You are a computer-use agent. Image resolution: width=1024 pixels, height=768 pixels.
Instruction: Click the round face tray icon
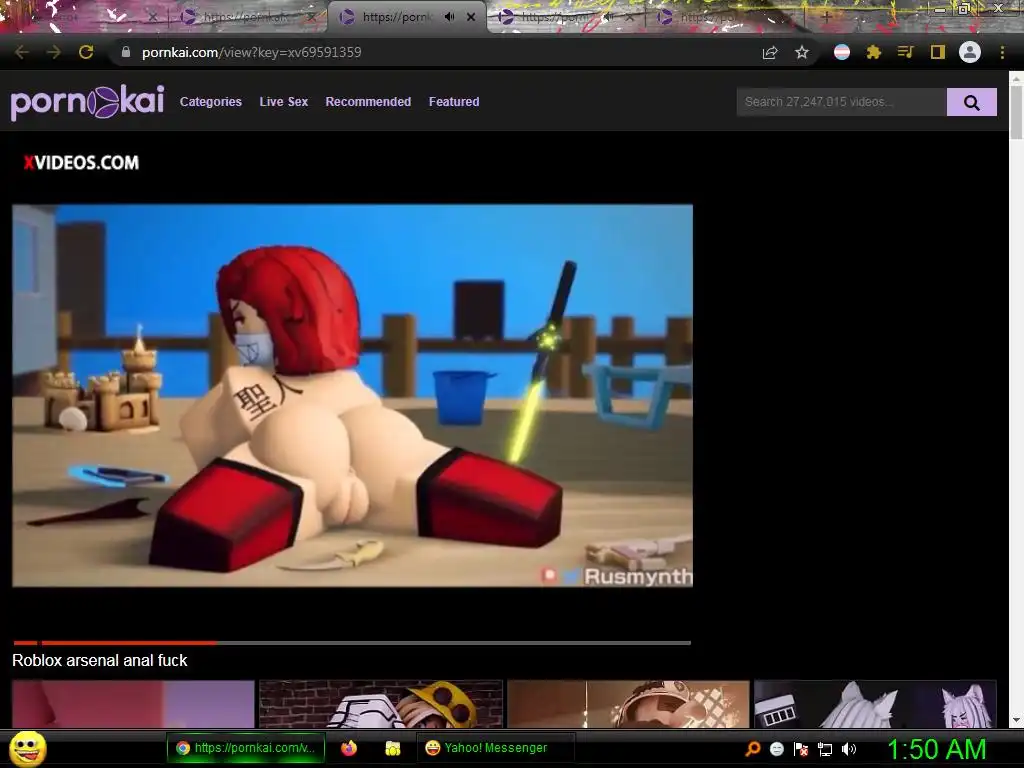776,749
